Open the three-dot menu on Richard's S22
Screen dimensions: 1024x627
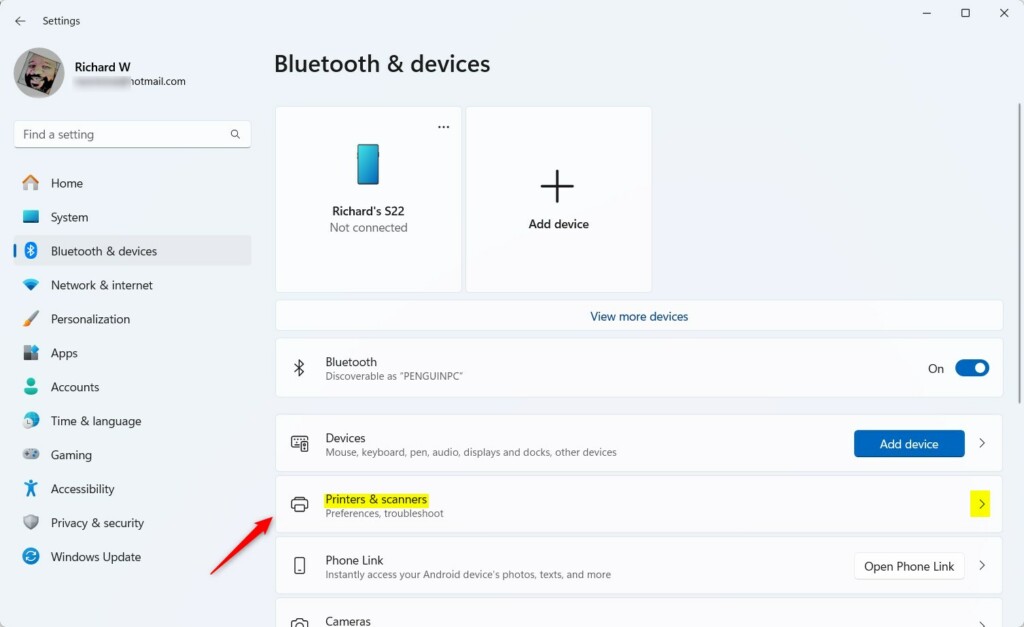[x=443, y=126]
